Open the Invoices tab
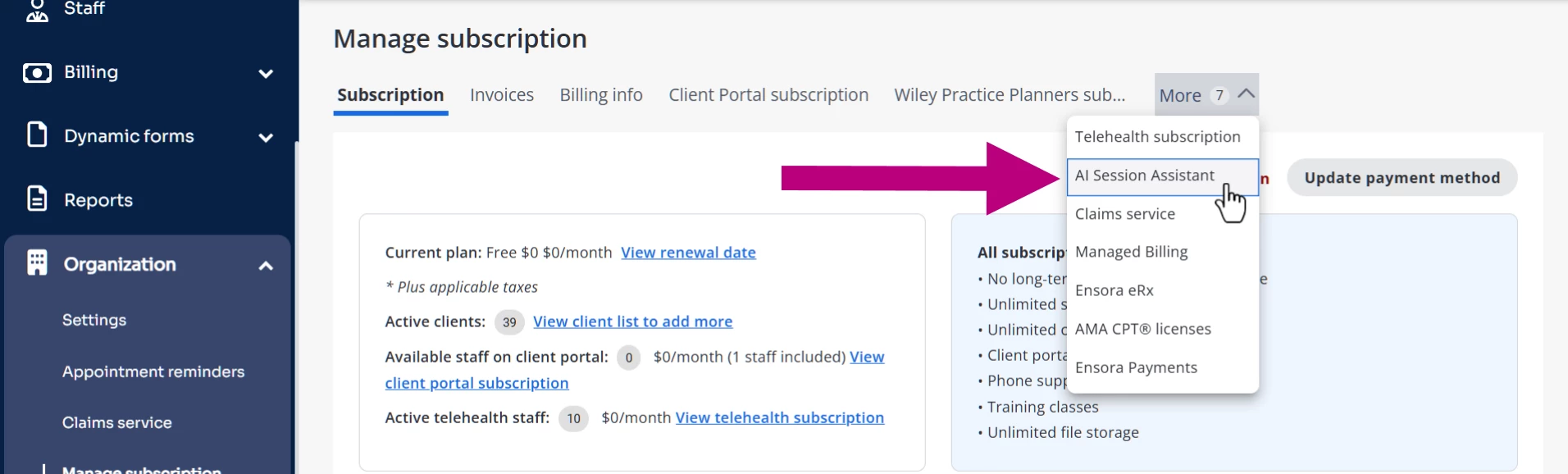This screenshot has width=1568, height=474. (502, 95)
